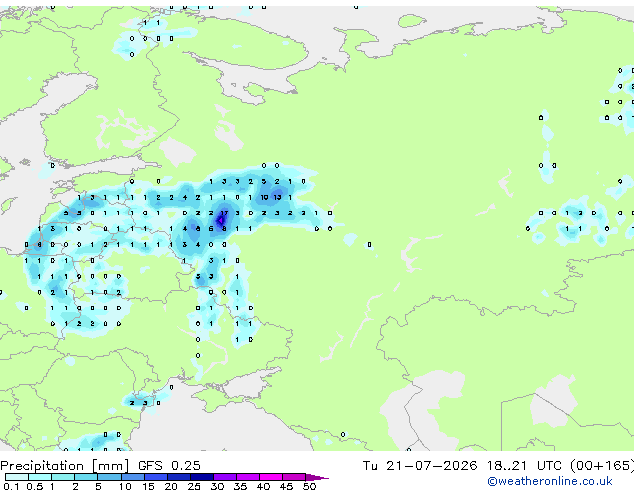634x490 pixels.
Task: Select the 45–50 mm magenta legend swatch
Action: click(294, 477)
